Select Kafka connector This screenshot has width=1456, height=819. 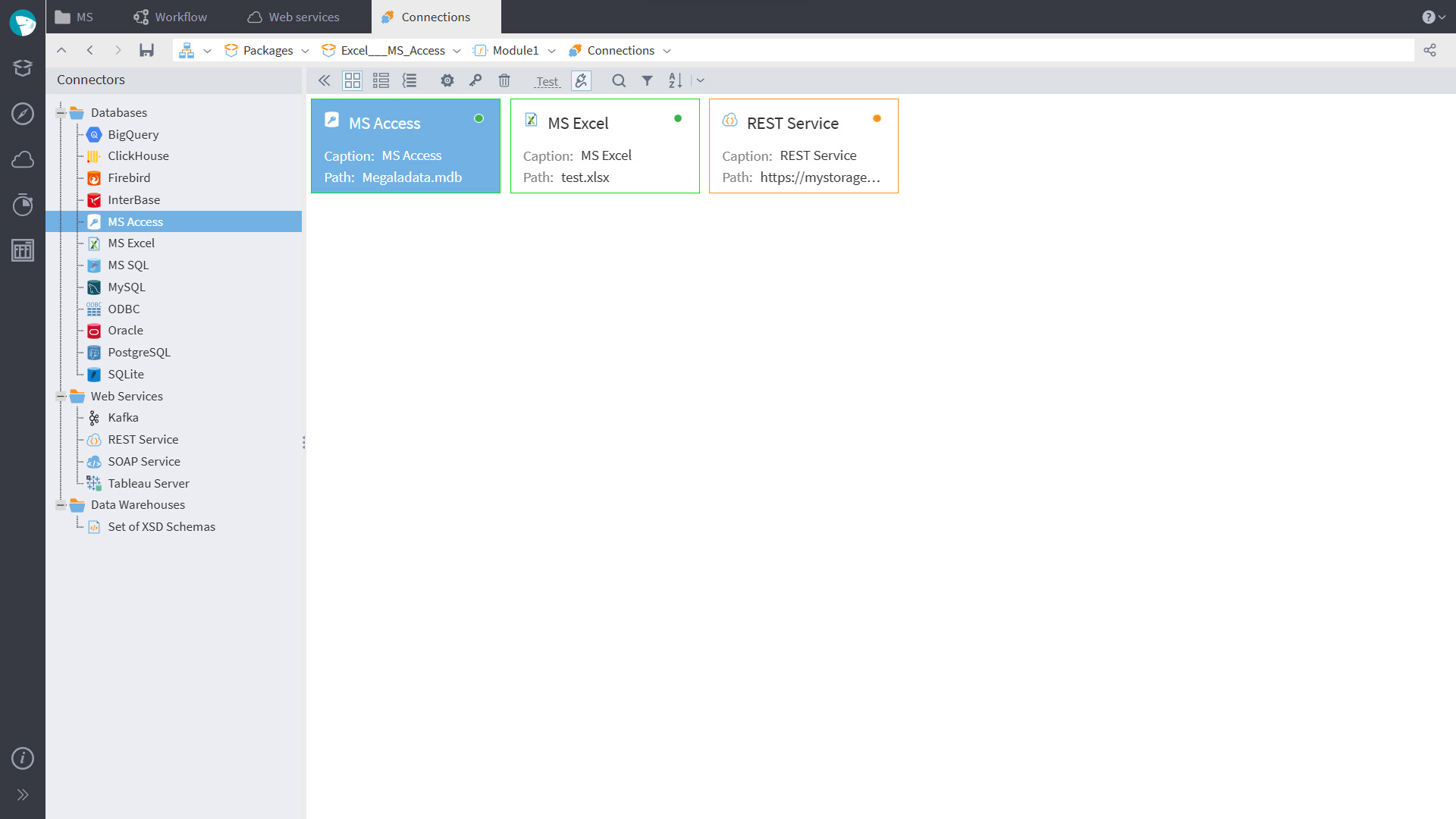pyautogui.click(x=123, y=417)
